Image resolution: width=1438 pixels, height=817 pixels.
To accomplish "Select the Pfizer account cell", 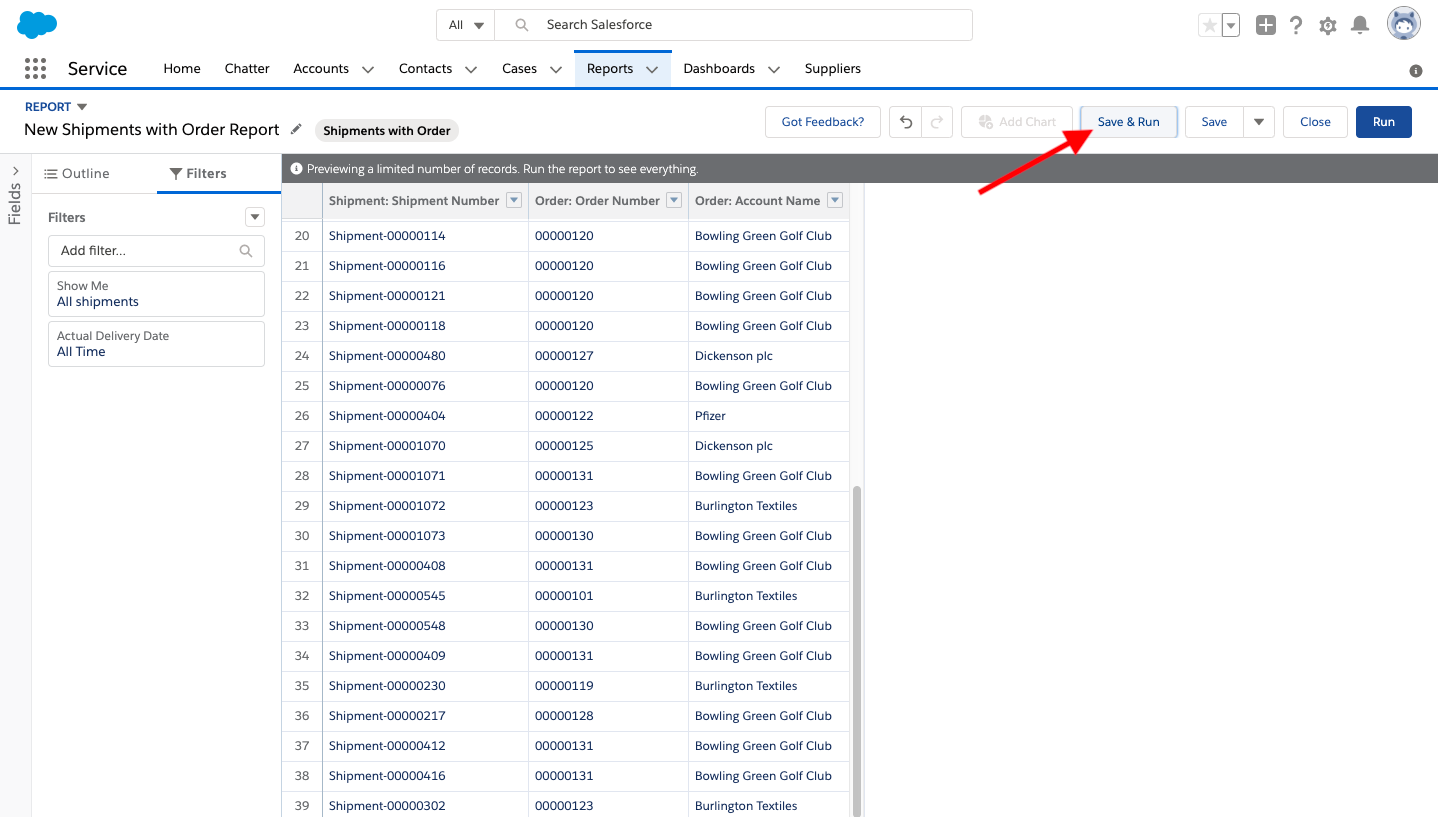I will click(x=769, y=416).
